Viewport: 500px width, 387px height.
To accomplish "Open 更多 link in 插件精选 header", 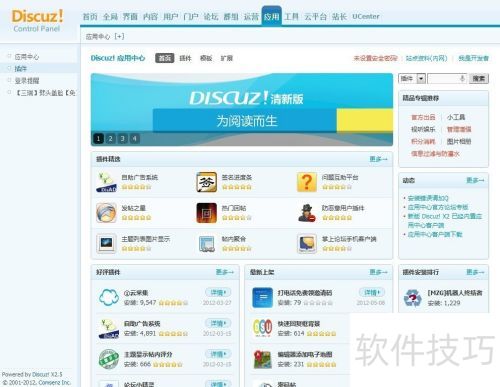I will pos(378,159).
